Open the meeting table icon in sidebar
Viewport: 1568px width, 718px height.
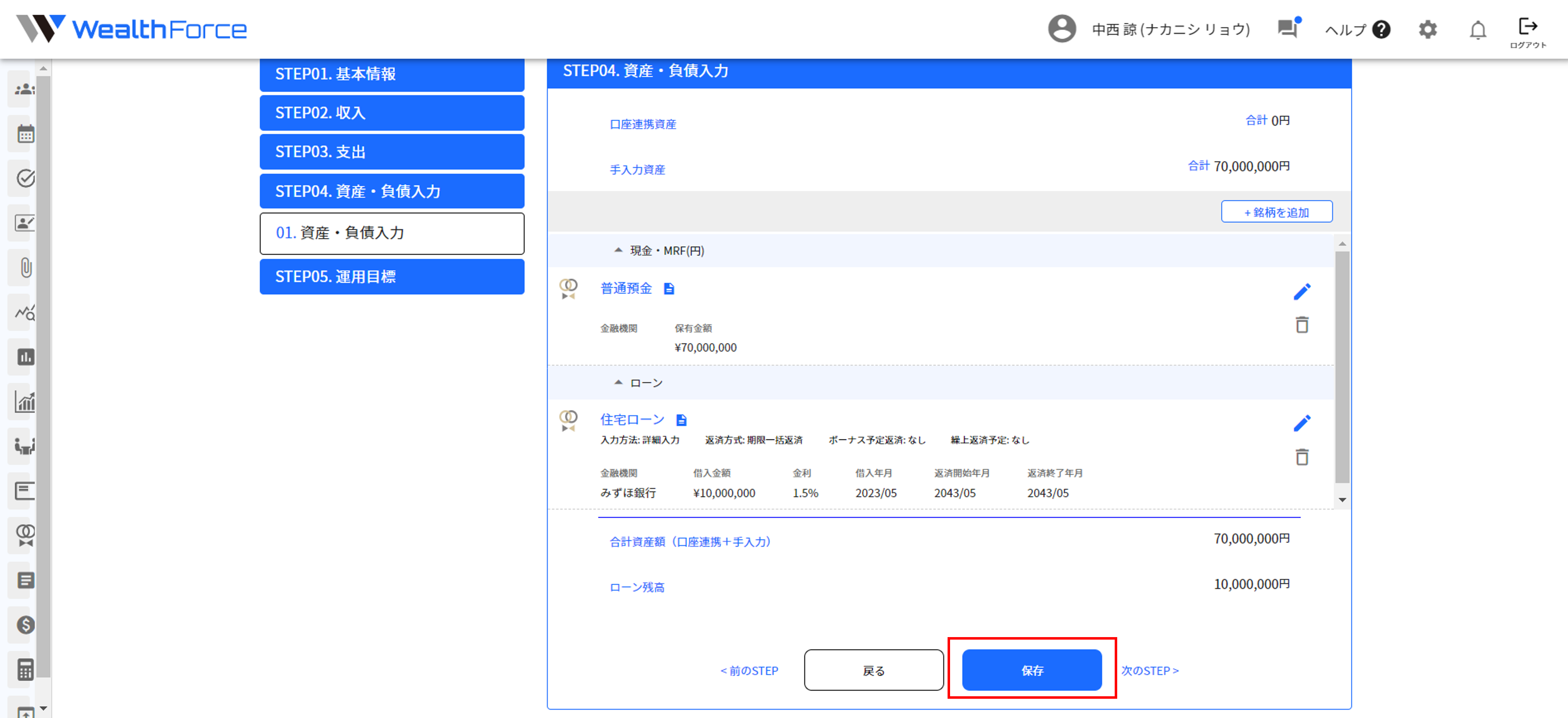tap(24, 446)
